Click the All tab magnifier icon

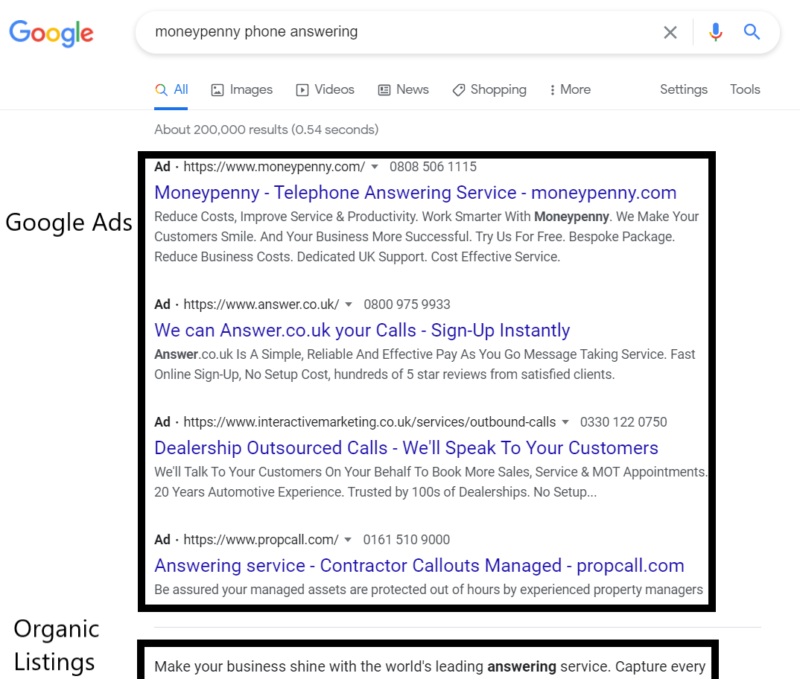[161, 90]
